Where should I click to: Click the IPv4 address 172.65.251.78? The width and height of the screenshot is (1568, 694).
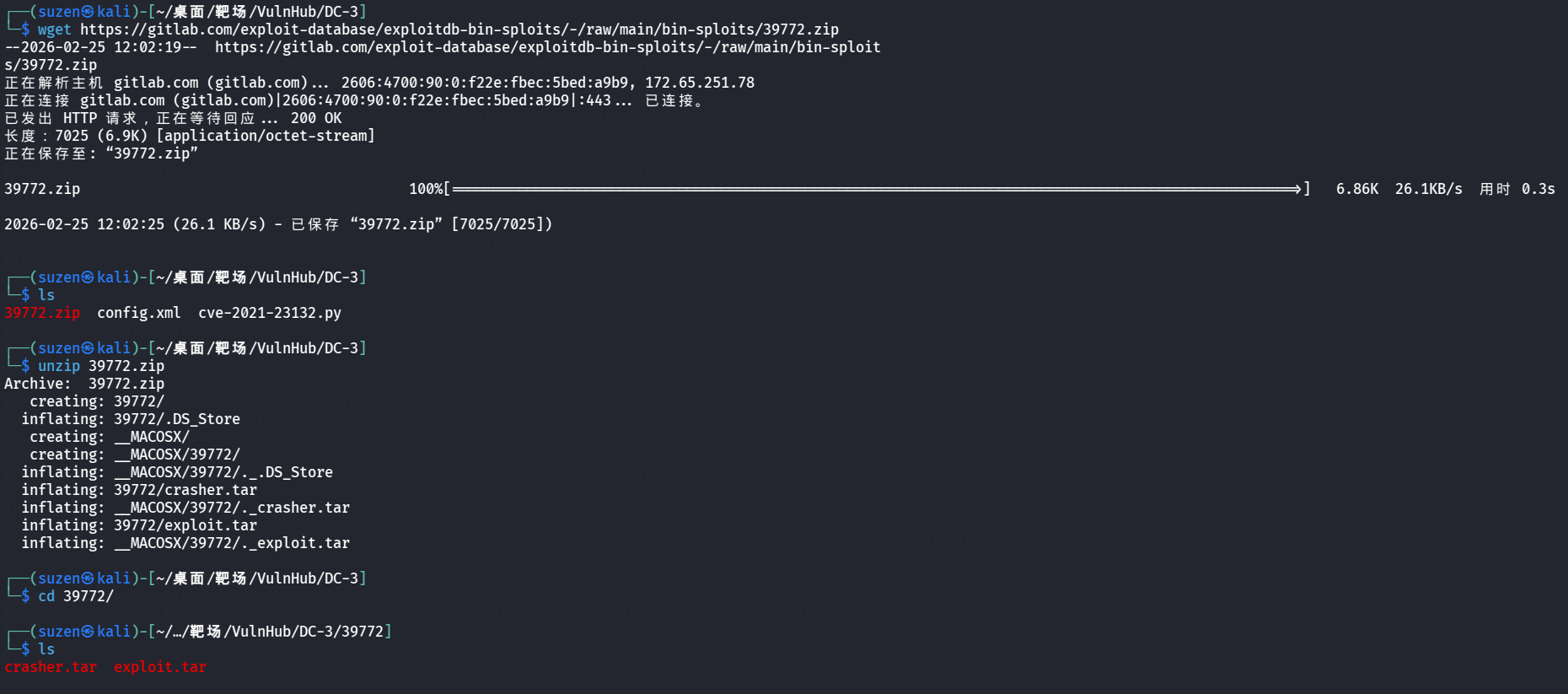(700, 83)
